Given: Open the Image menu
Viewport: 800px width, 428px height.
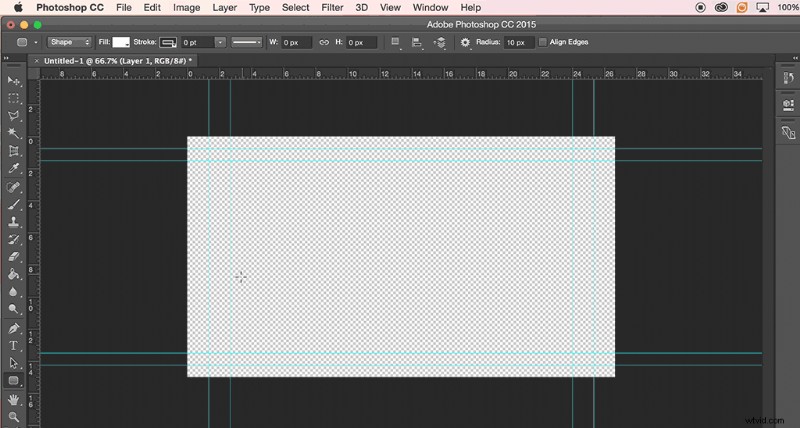Looking at the screenshot, I should pos(186,8).
